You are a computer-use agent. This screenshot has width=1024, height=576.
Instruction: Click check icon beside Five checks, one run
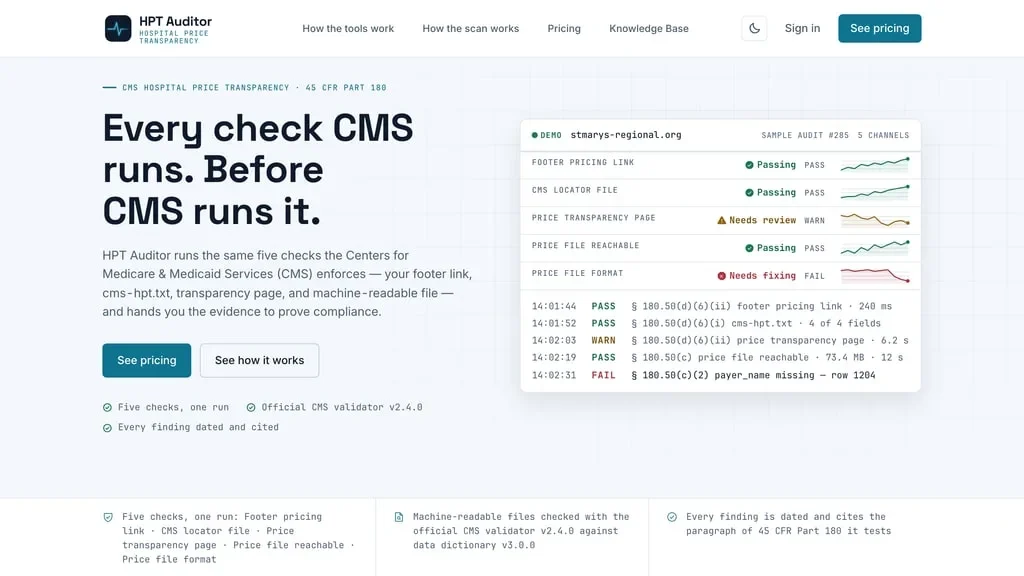(x=107, y=408)
